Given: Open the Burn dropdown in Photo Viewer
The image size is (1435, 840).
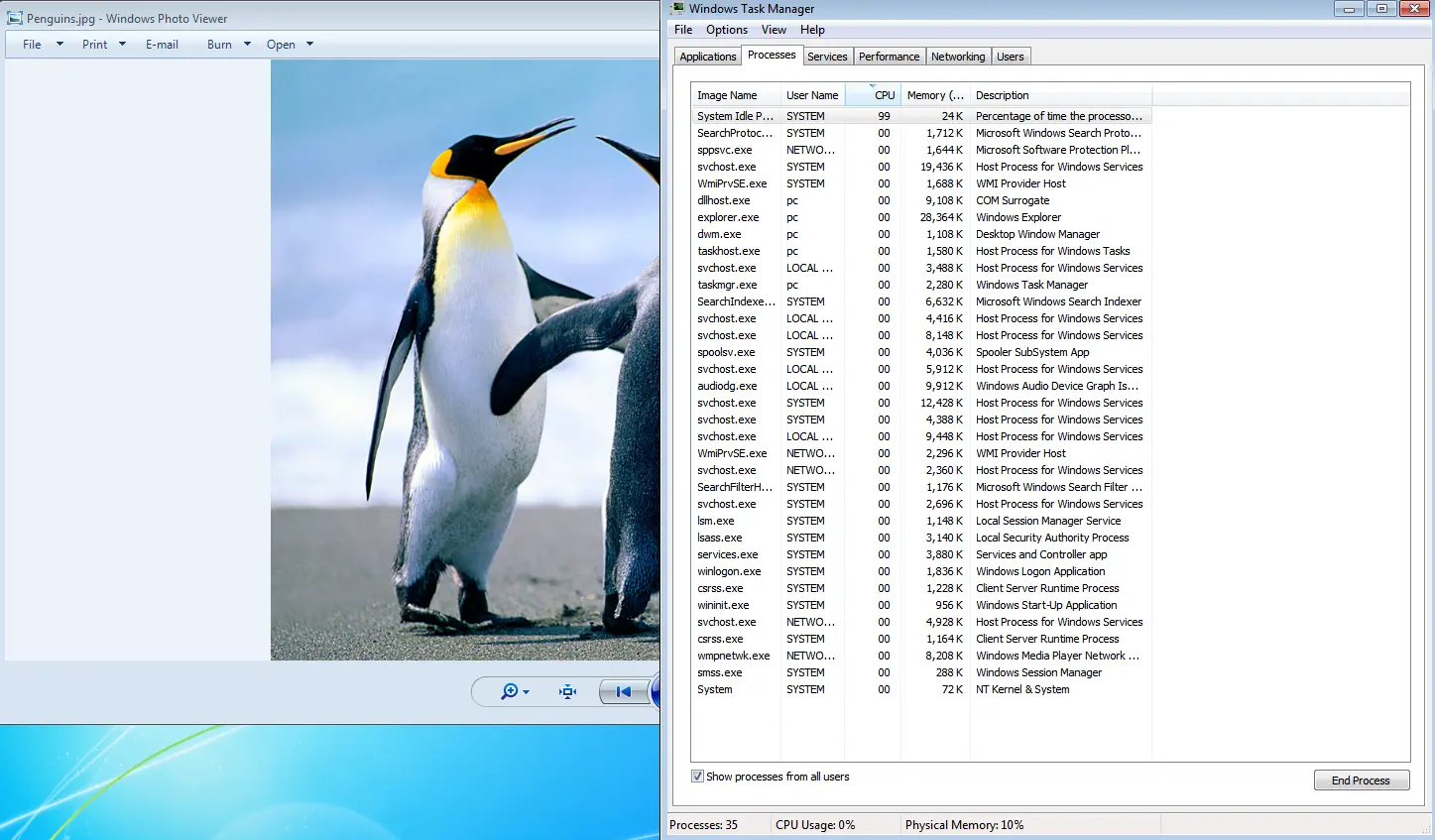Looking at the screenshot, I should click(229, 45).
